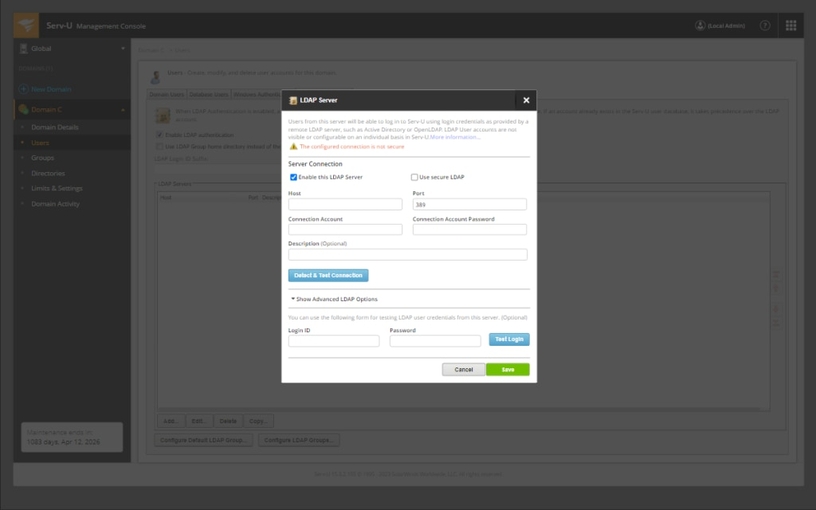The image size is (816, 510).
Task: Expand Show Advanced LDAP Options
Action: pyautogui.click(x=334, y=299)
